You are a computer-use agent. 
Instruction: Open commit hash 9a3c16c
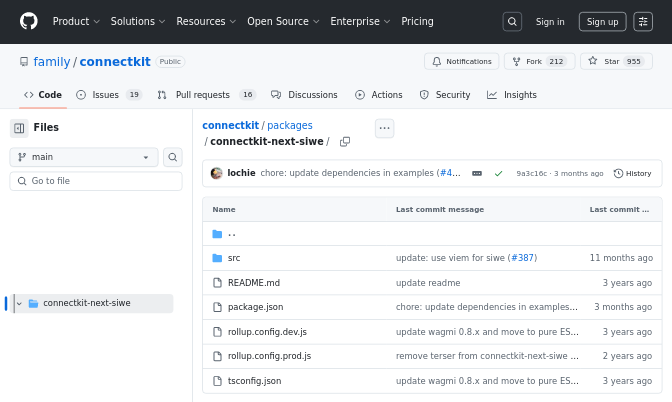point(531,174)
